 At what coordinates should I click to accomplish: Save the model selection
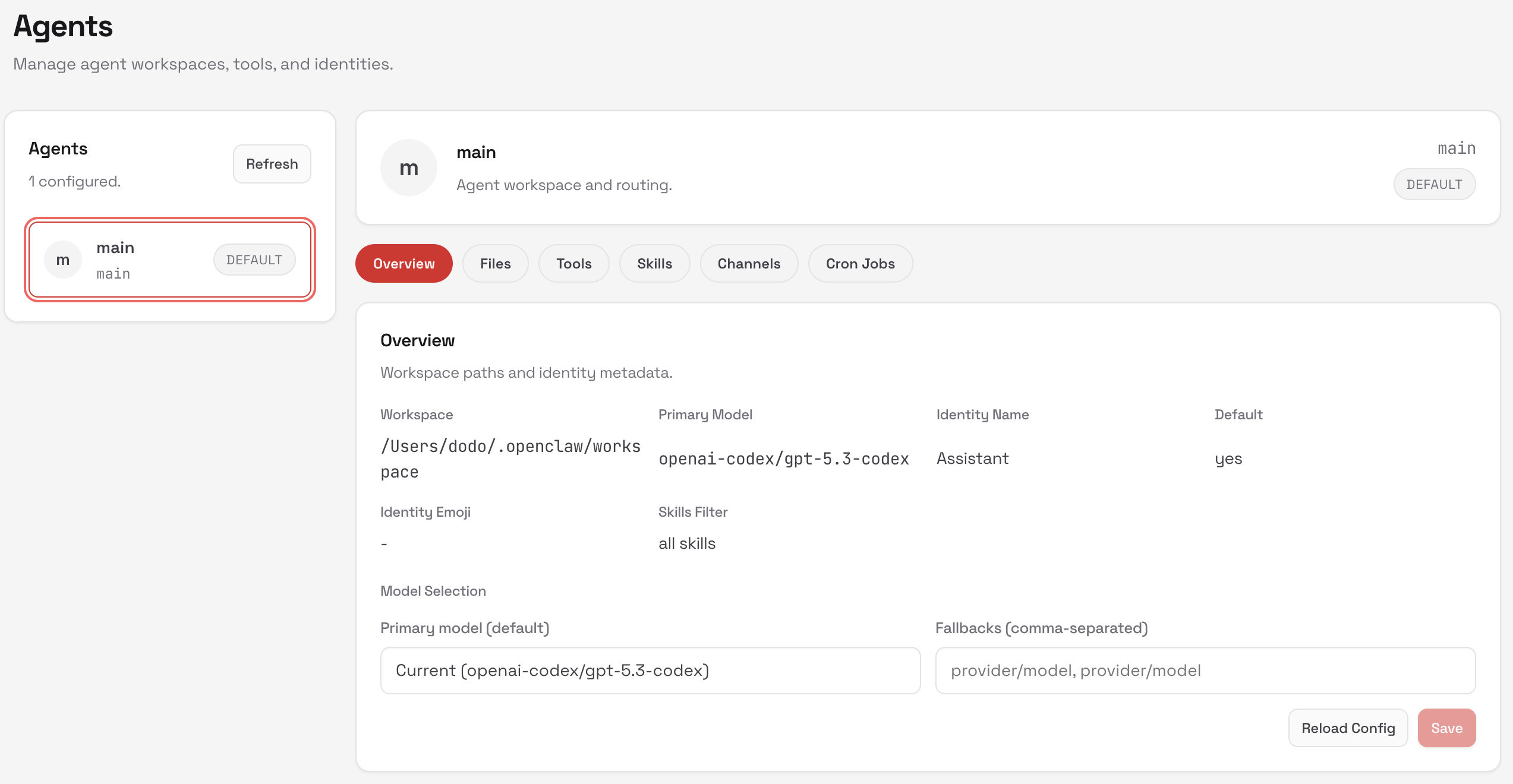coord(1446,728)
